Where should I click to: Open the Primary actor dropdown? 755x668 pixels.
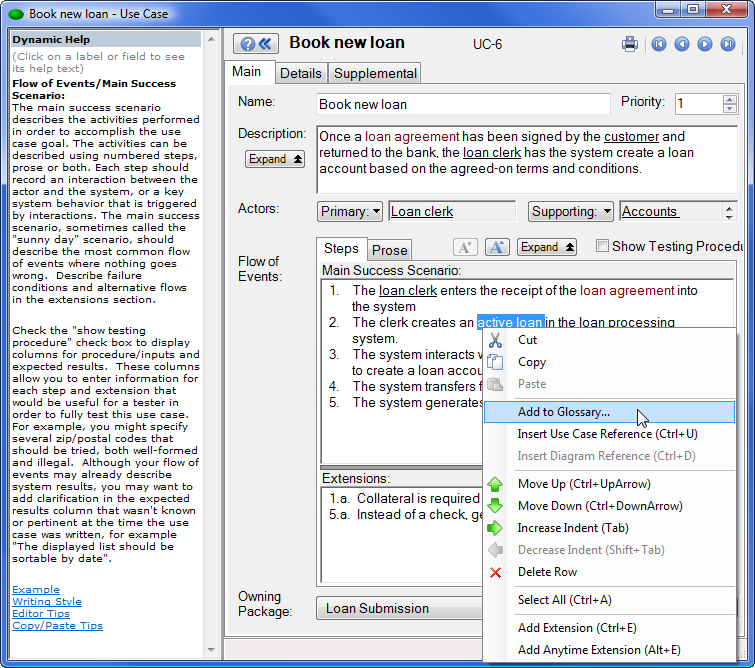350,211
